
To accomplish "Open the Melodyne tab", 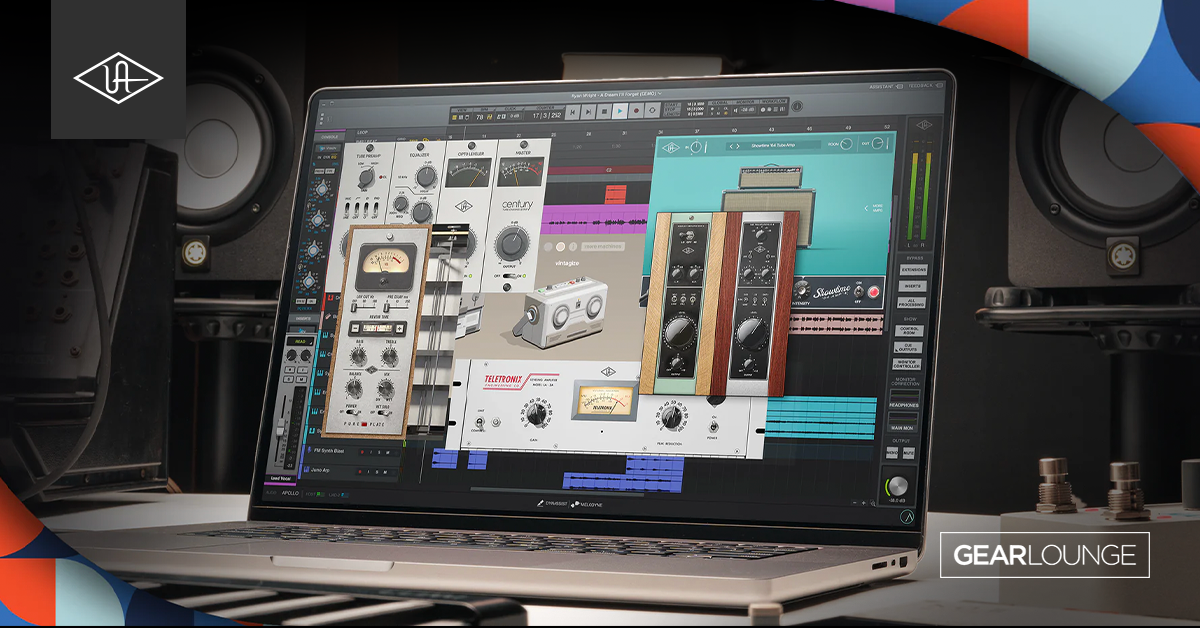I will pos(587,504).
